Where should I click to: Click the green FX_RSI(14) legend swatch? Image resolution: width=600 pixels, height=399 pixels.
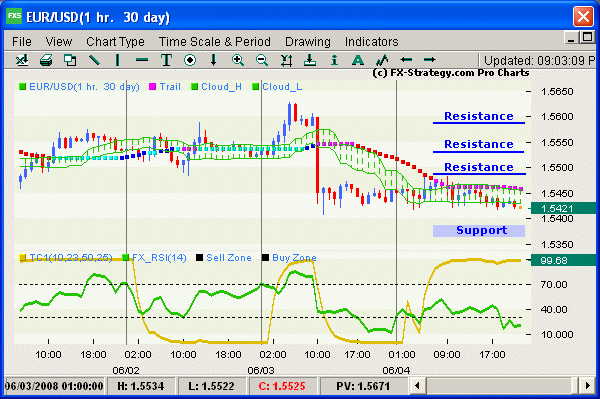[125, 257]
